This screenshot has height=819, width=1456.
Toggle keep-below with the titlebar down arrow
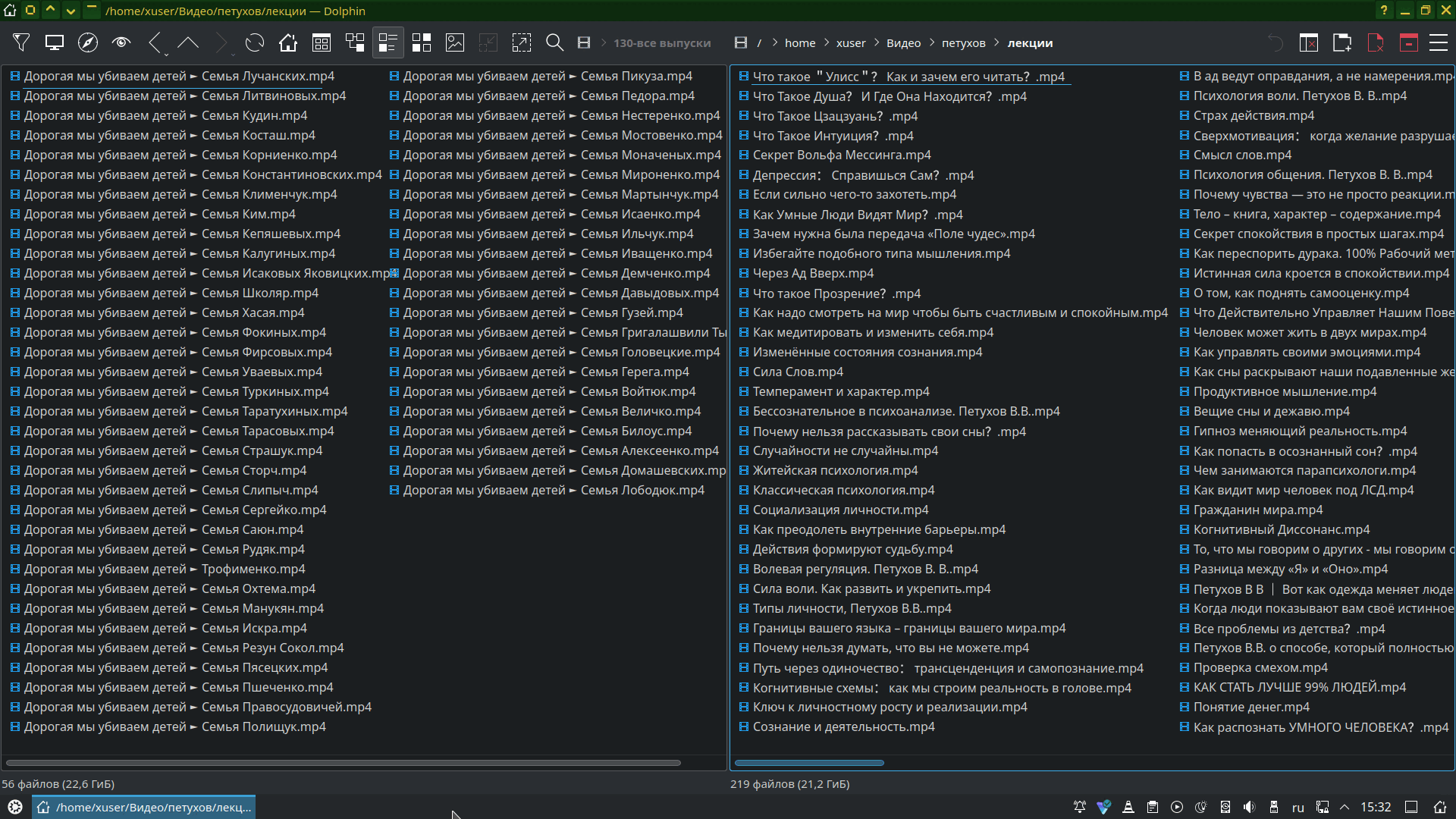tap(71, 11)
